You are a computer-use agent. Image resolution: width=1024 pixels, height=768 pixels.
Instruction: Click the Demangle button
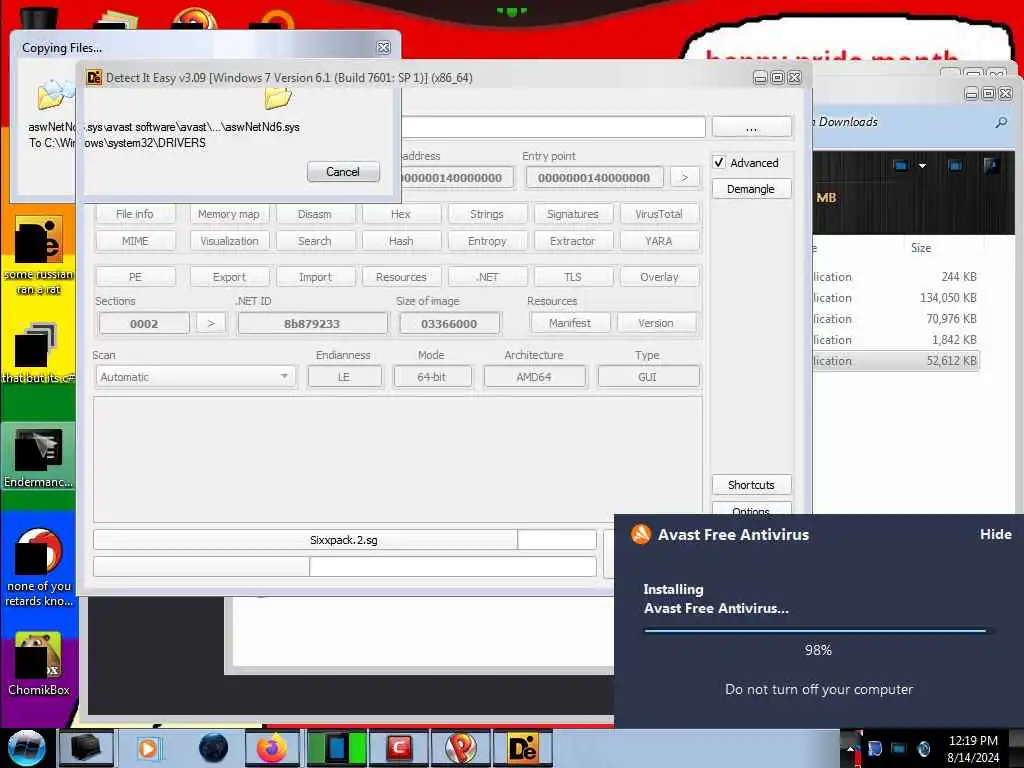(751, 189)
